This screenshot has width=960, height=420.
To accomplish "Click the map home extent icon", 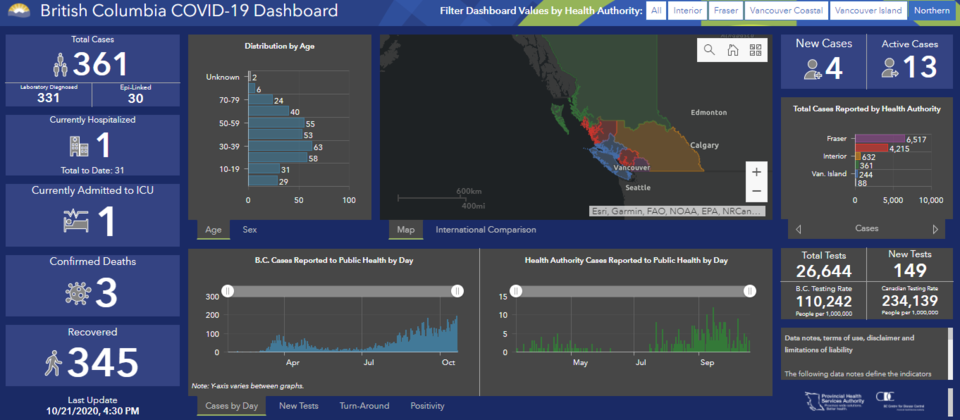I will pyautogui.click(x=732, y=50).
